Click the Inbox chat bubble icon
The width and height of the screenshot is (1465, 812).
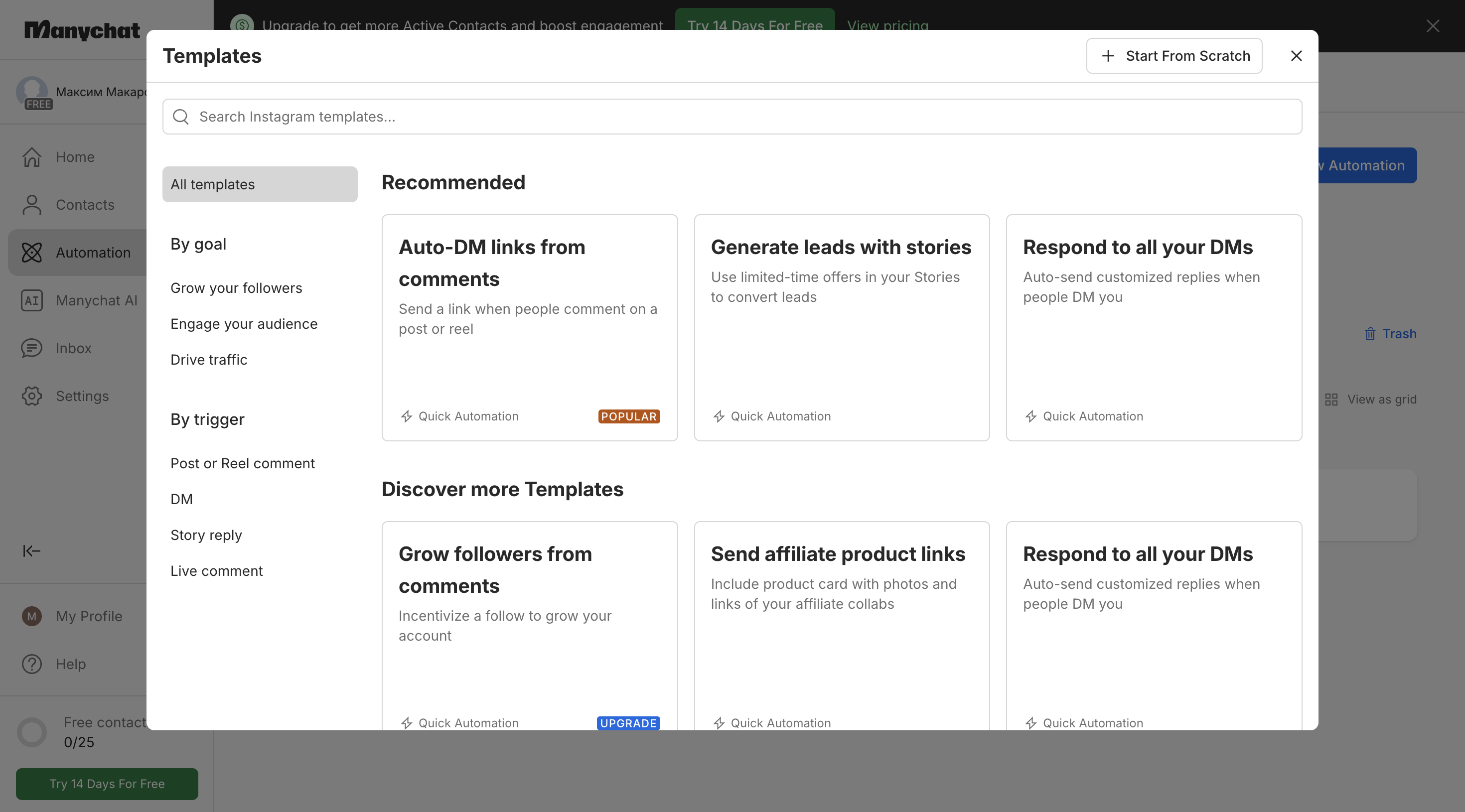coord(32,348)
